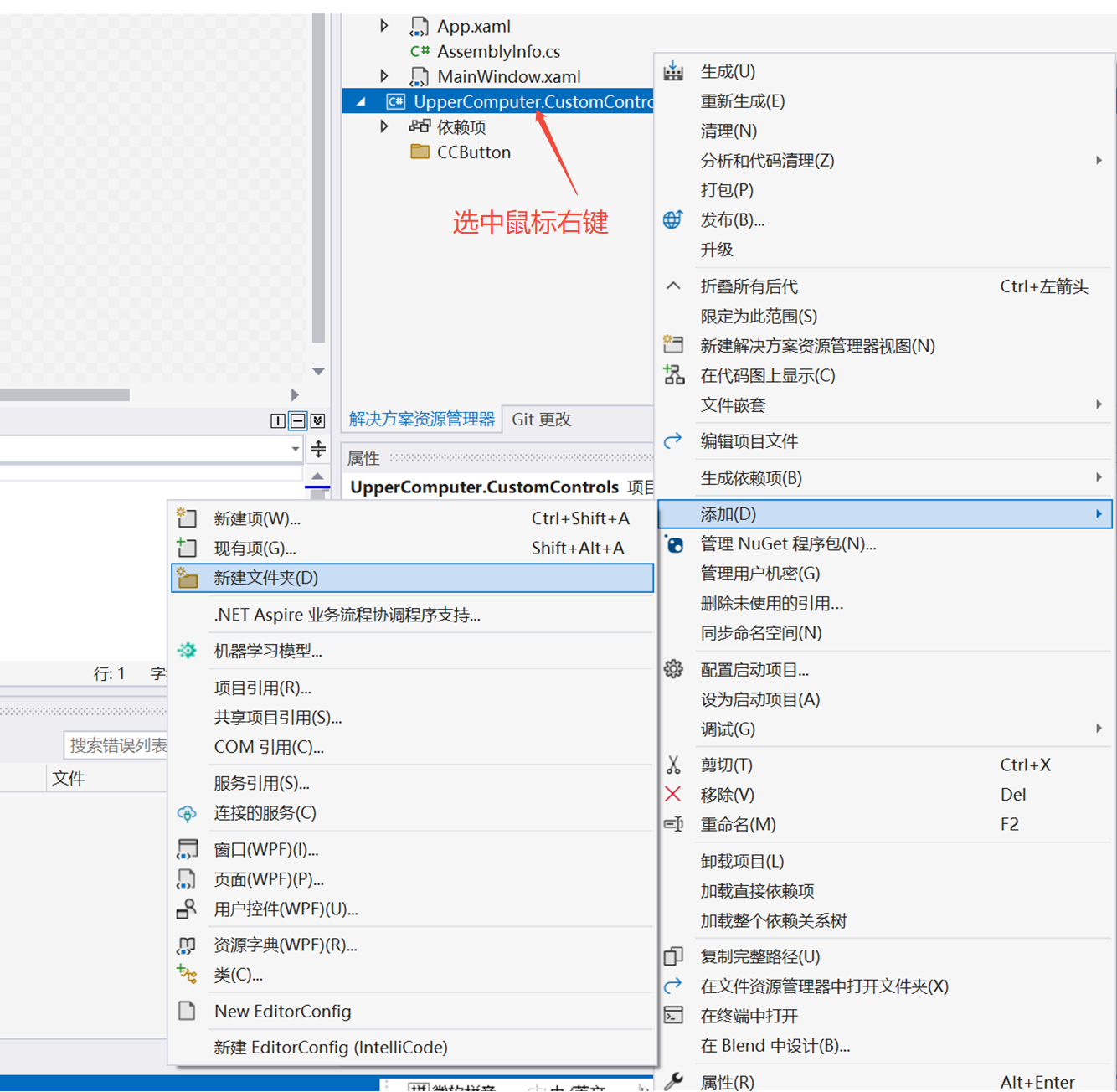The image size is (1117, 1092).
Task: Click the scissors Cut icon
Action: click(x=673, y=765)
